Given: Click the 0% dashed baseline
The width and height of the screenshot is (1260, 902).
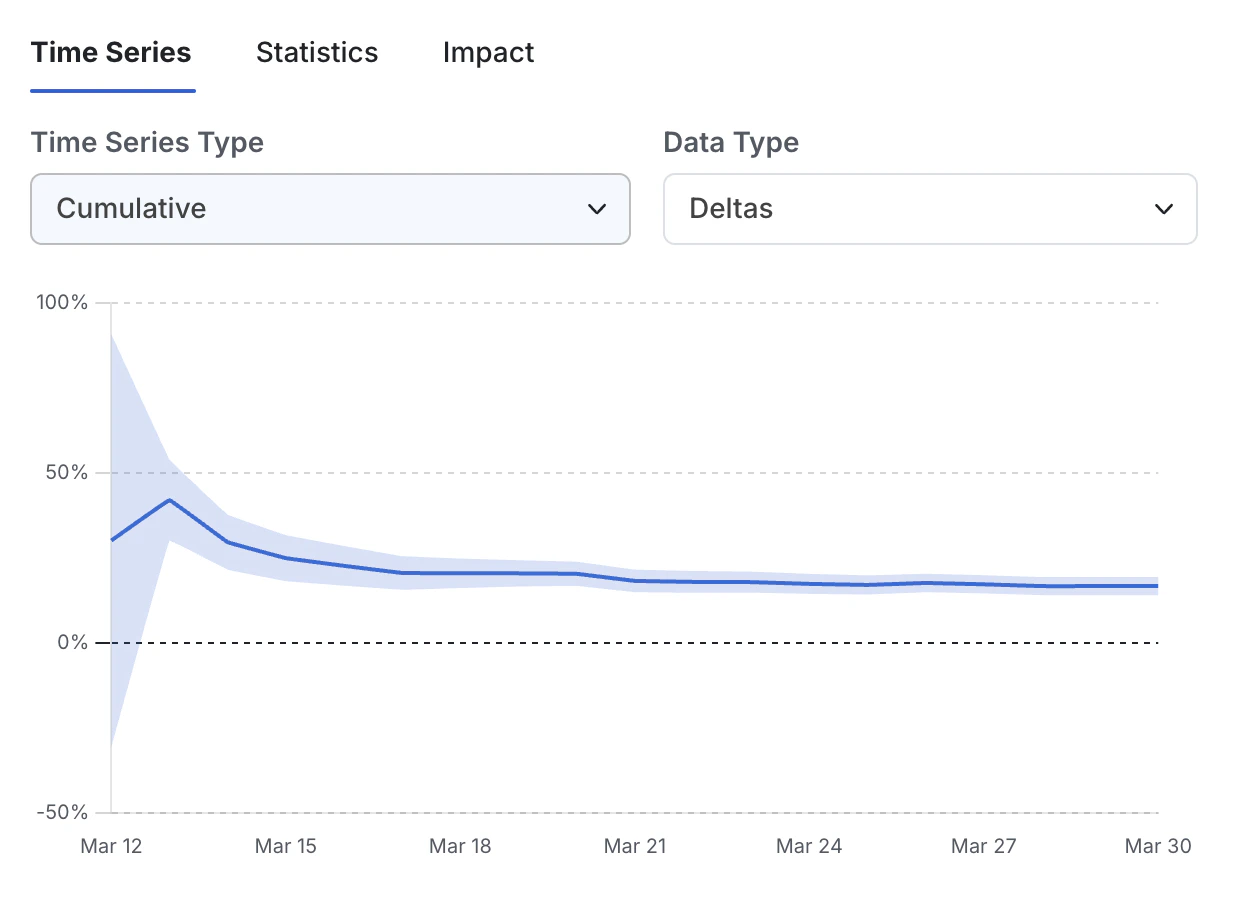Looking at the screenshot, I should point(630,643).
